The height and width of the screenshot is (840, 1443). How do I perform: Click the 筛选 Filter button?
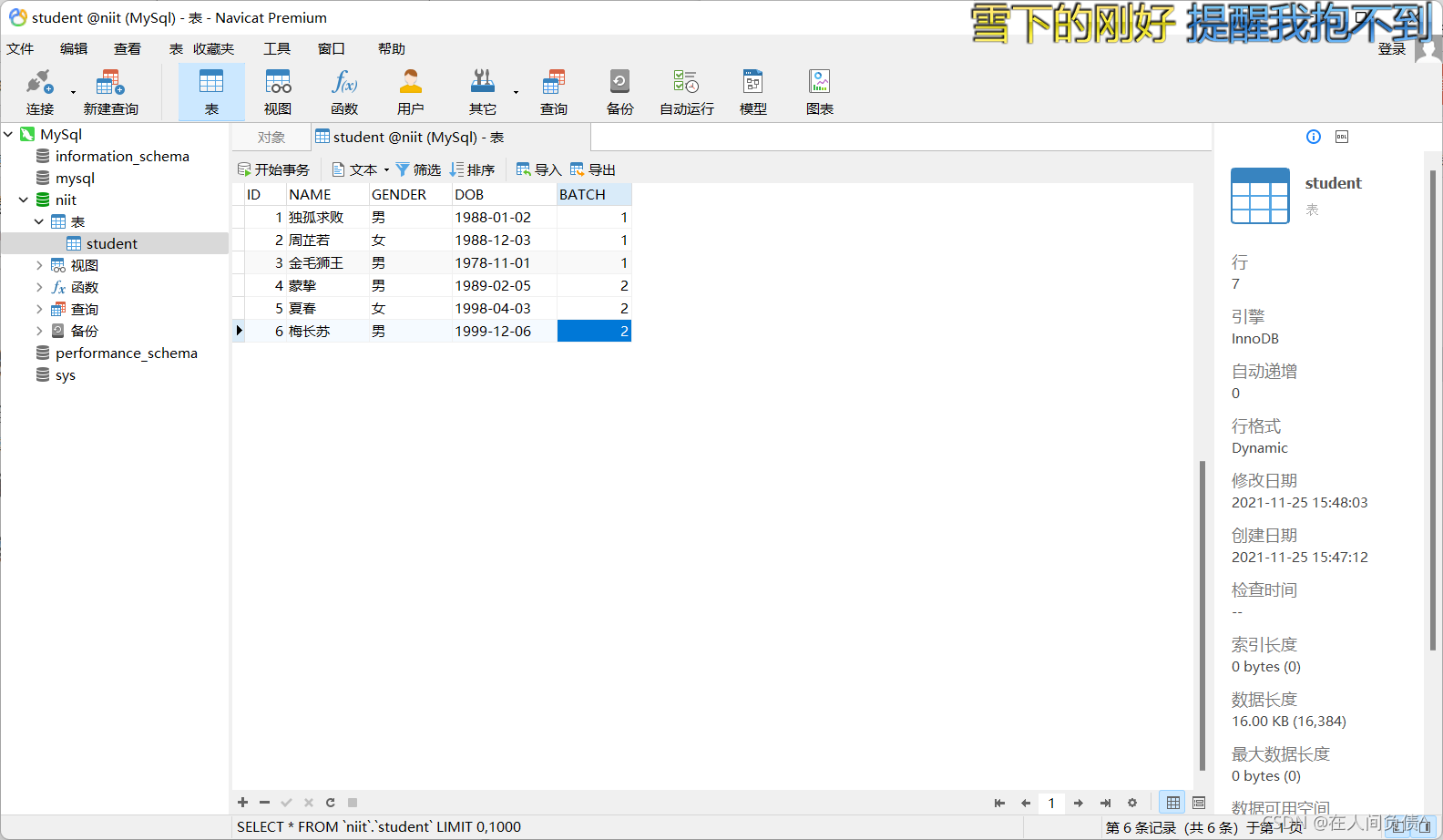(418, 169)
